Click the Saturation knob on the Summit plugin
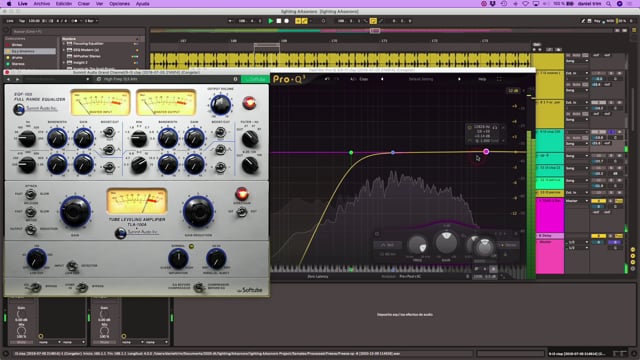Screen dimensions: 640x360 pyautogui.click(x=178, y=259)
